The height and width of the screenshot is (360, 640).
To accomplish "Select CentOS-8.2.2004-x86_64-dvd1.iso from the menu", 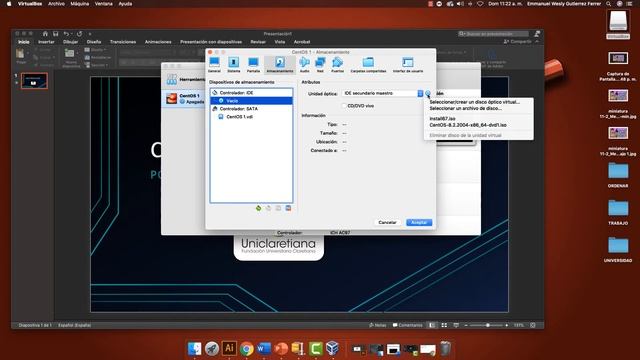I will (468, 125).
